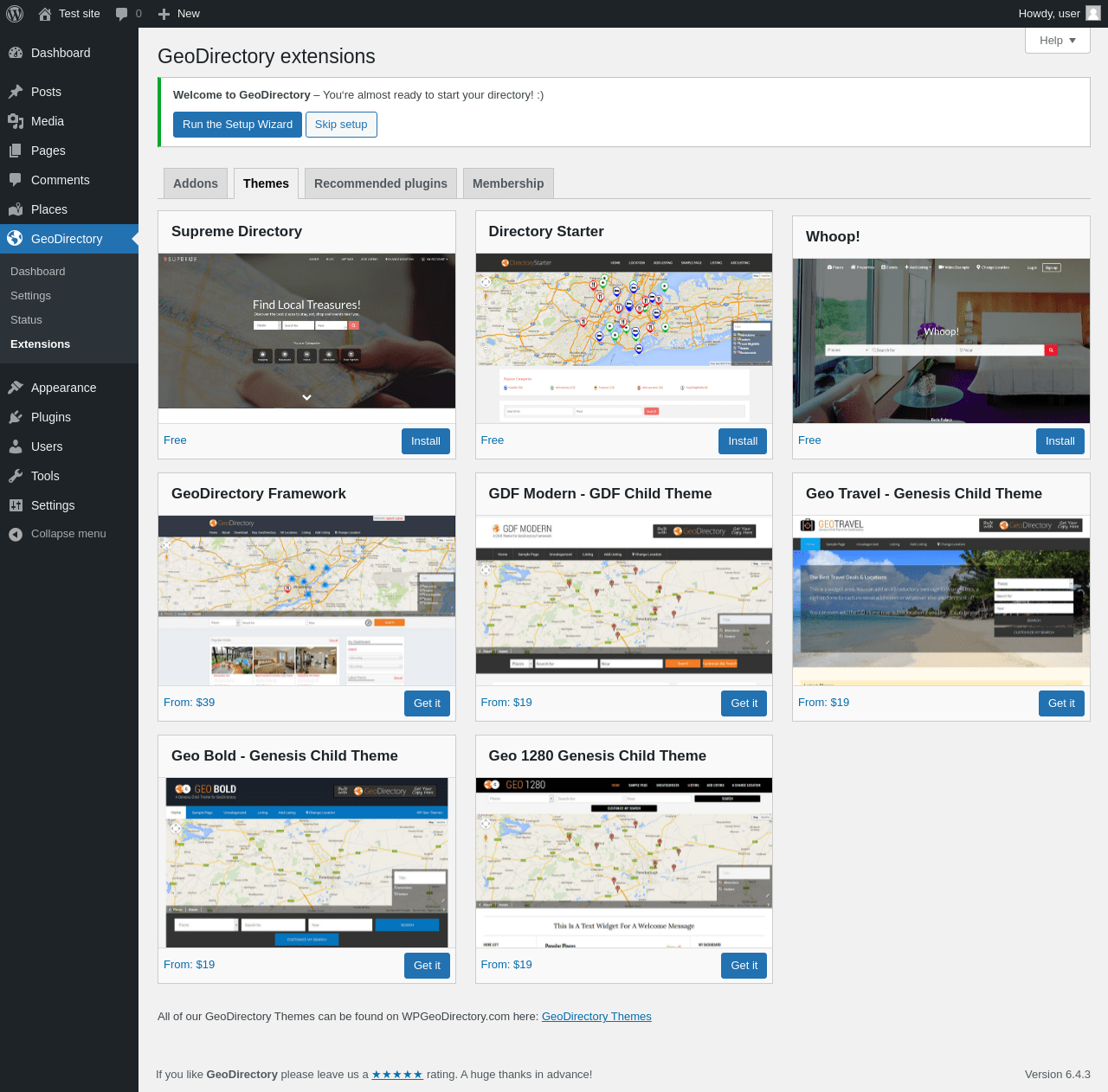Install the Whoop! theme
The image size is (1108, 1092).
click(1060, 441)
